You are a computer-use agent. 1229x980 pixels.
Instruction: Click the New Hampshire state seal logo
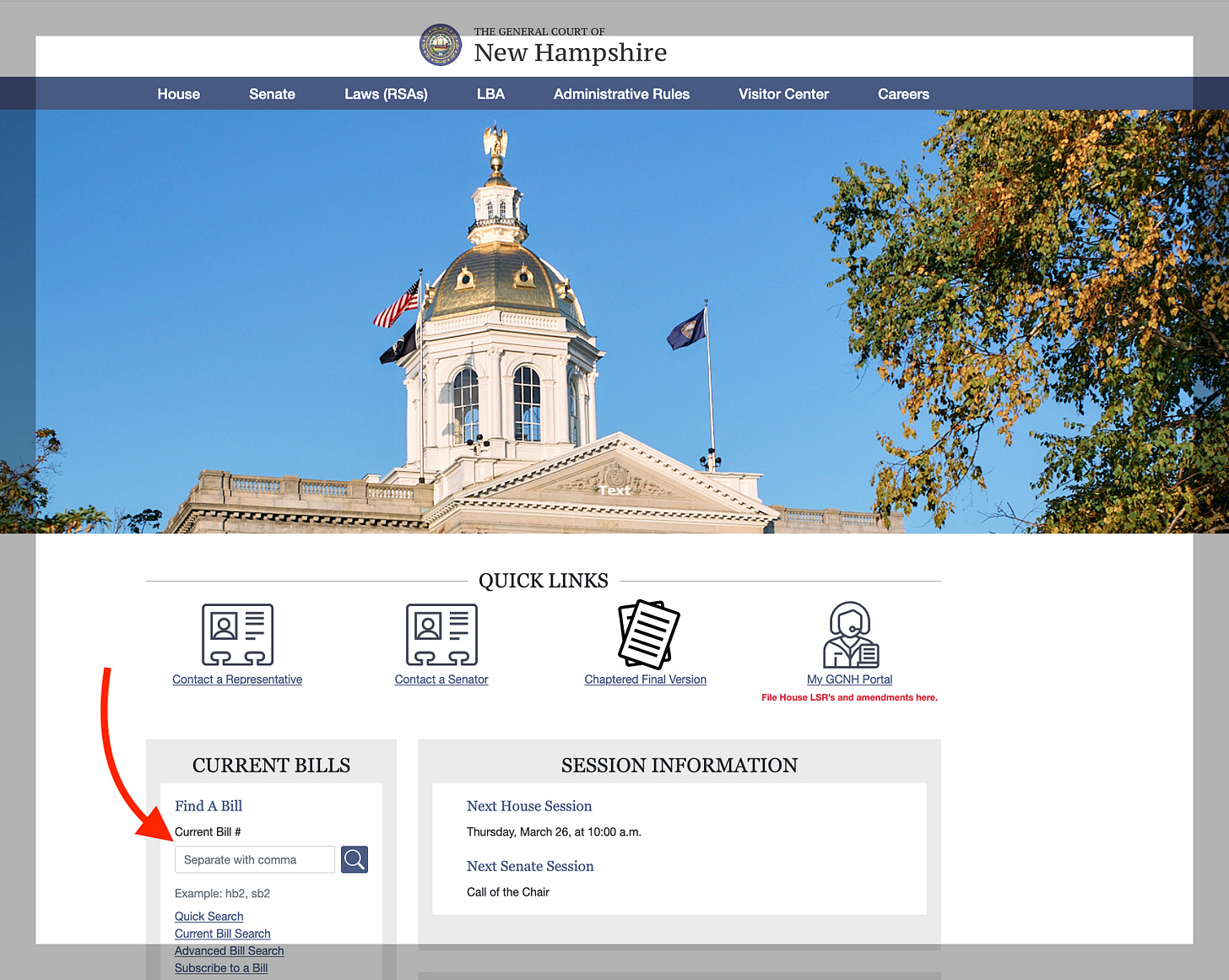(441, 45)
